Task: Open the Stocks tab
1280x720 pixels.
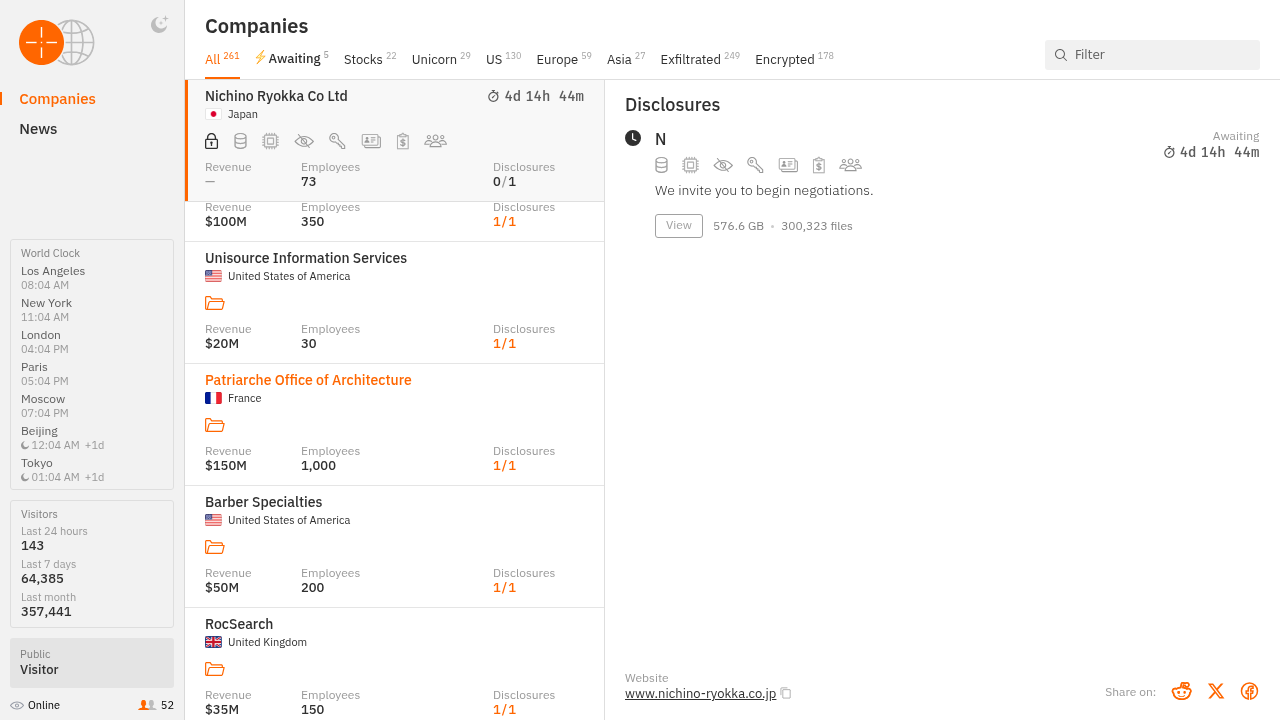Action: tap(370, 58)
